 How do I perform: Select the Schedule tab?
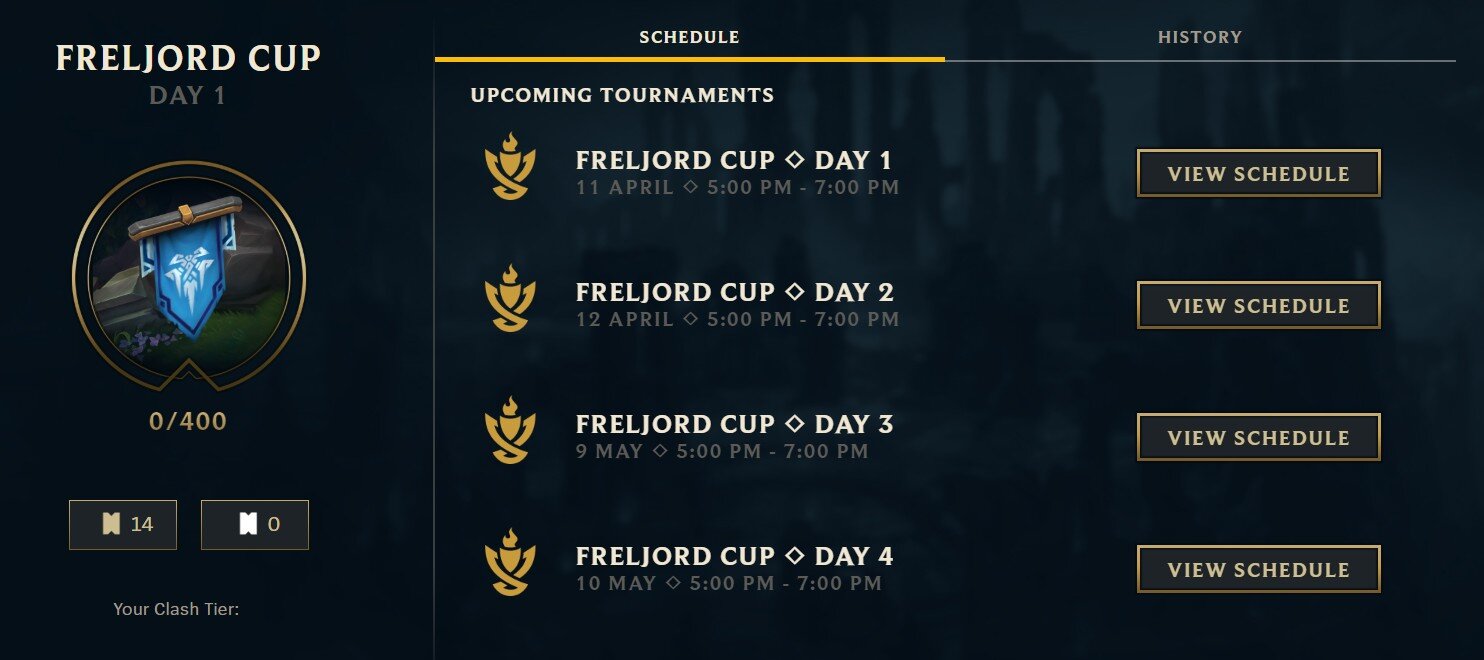tap(689, 38)
